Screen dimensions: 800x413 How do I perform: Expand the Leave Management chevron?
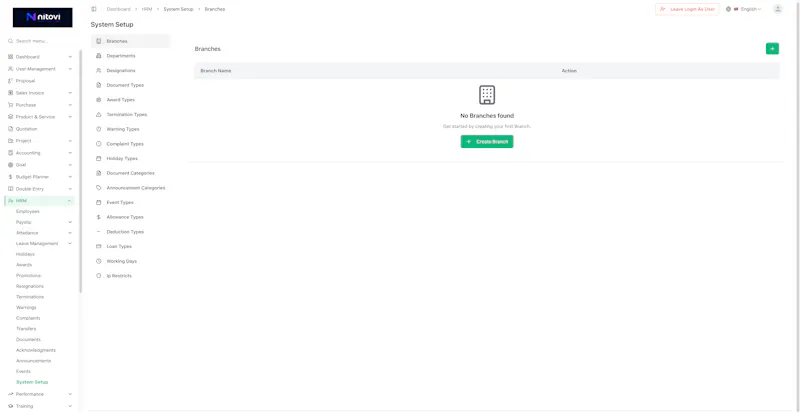tap(70, 244)
